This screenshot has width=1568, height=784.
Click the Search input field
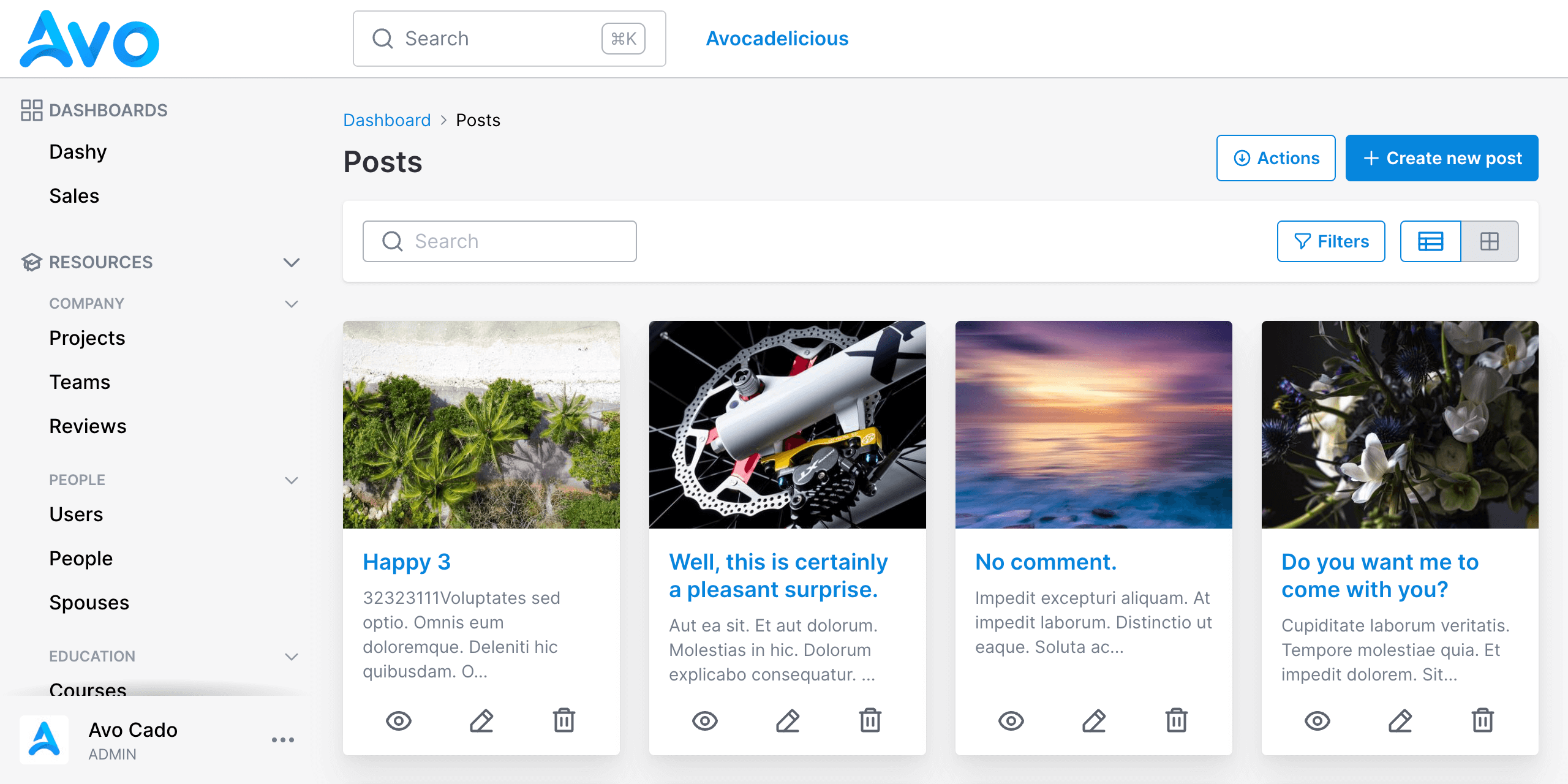[x=499, y=240]
